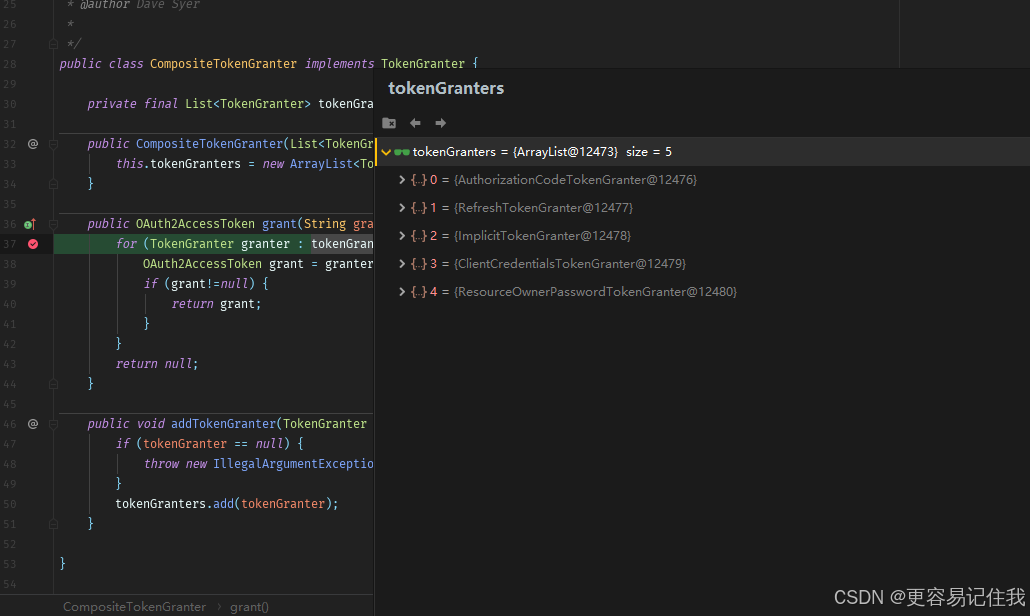Viewport: 1030px width, 616px height.
Task: Click grant() in the breadcrumb bar
Action: click(250, 607)
